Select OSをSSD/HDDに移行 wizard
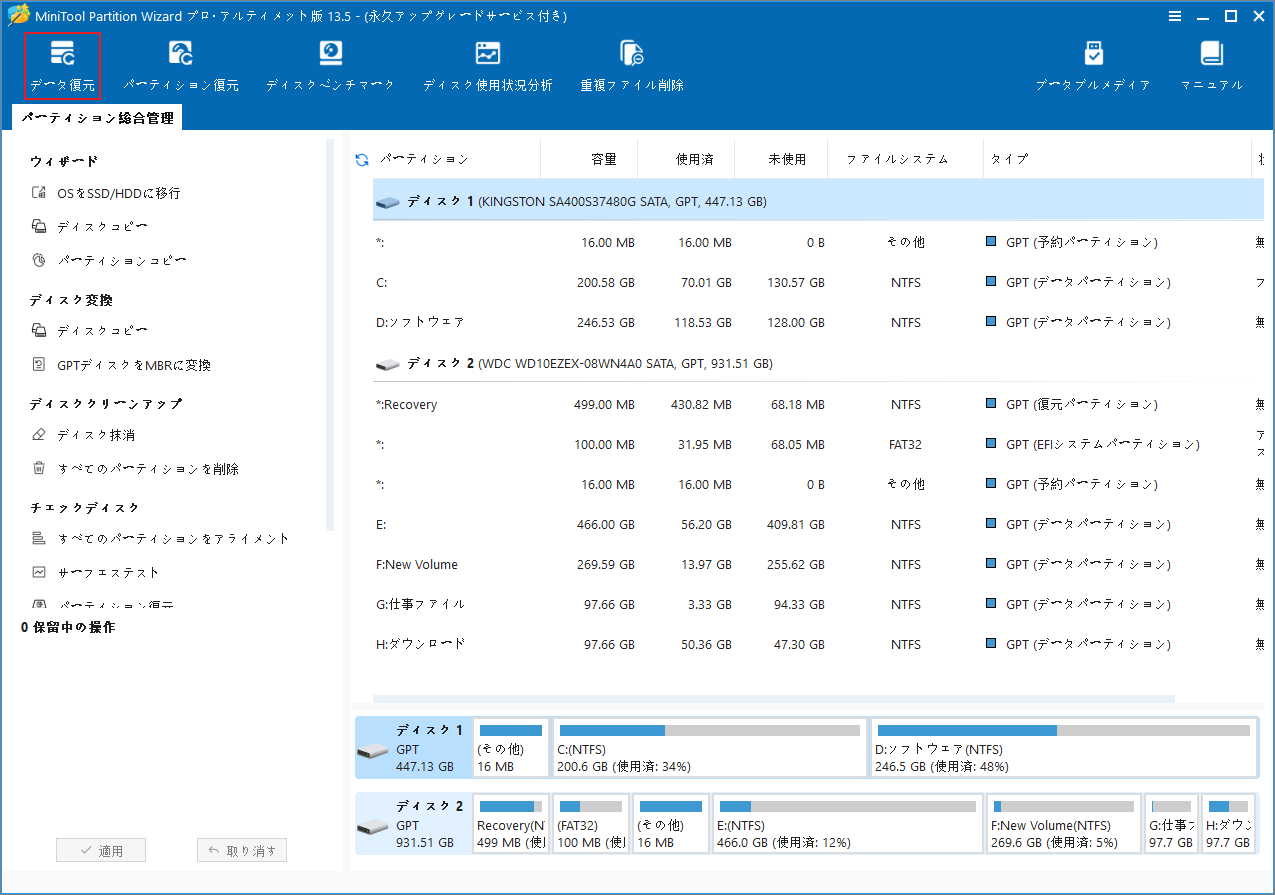 108,192
